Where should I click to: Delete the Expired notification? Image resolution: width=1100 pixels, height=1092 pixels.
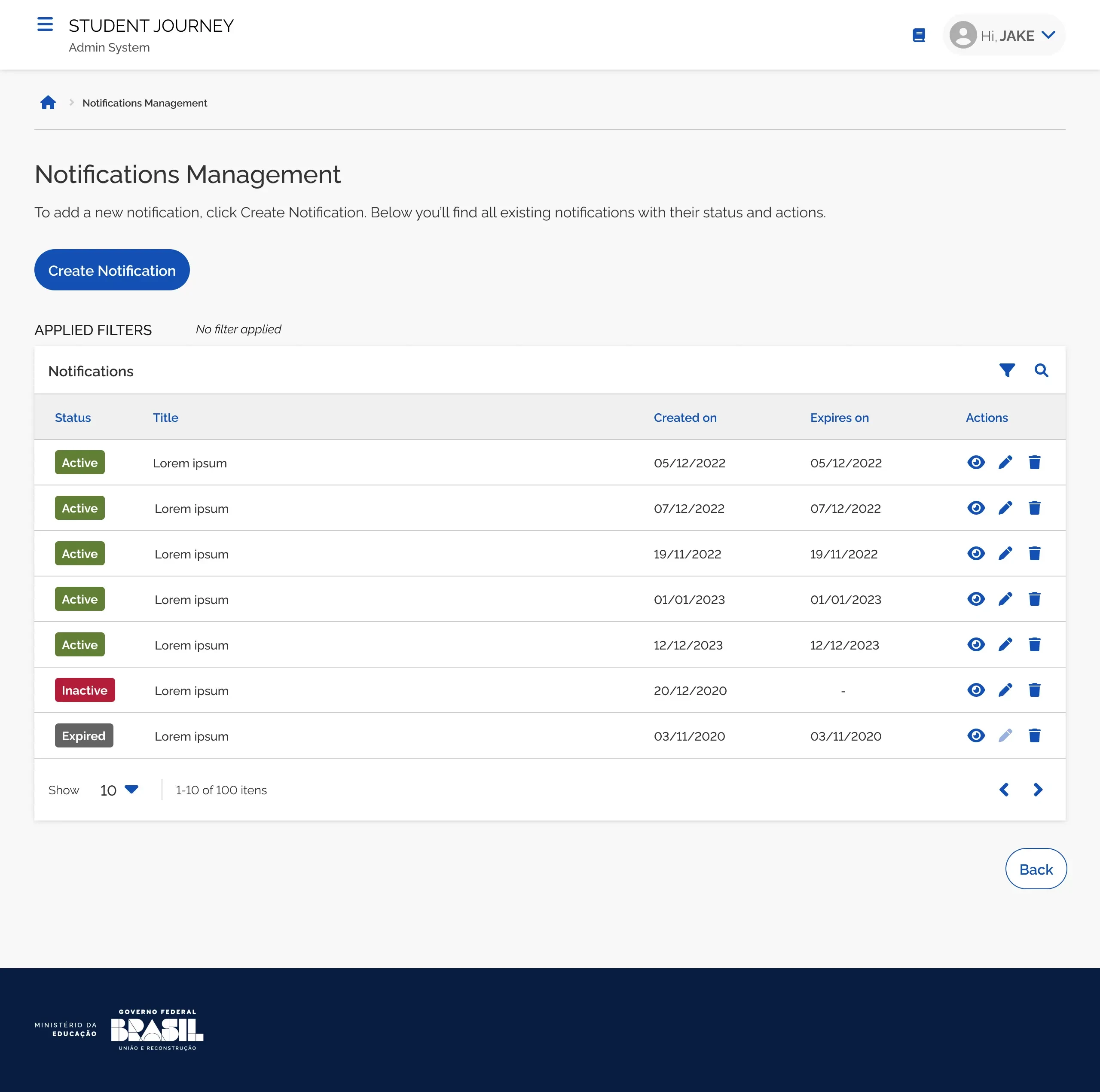point(1035,735)
